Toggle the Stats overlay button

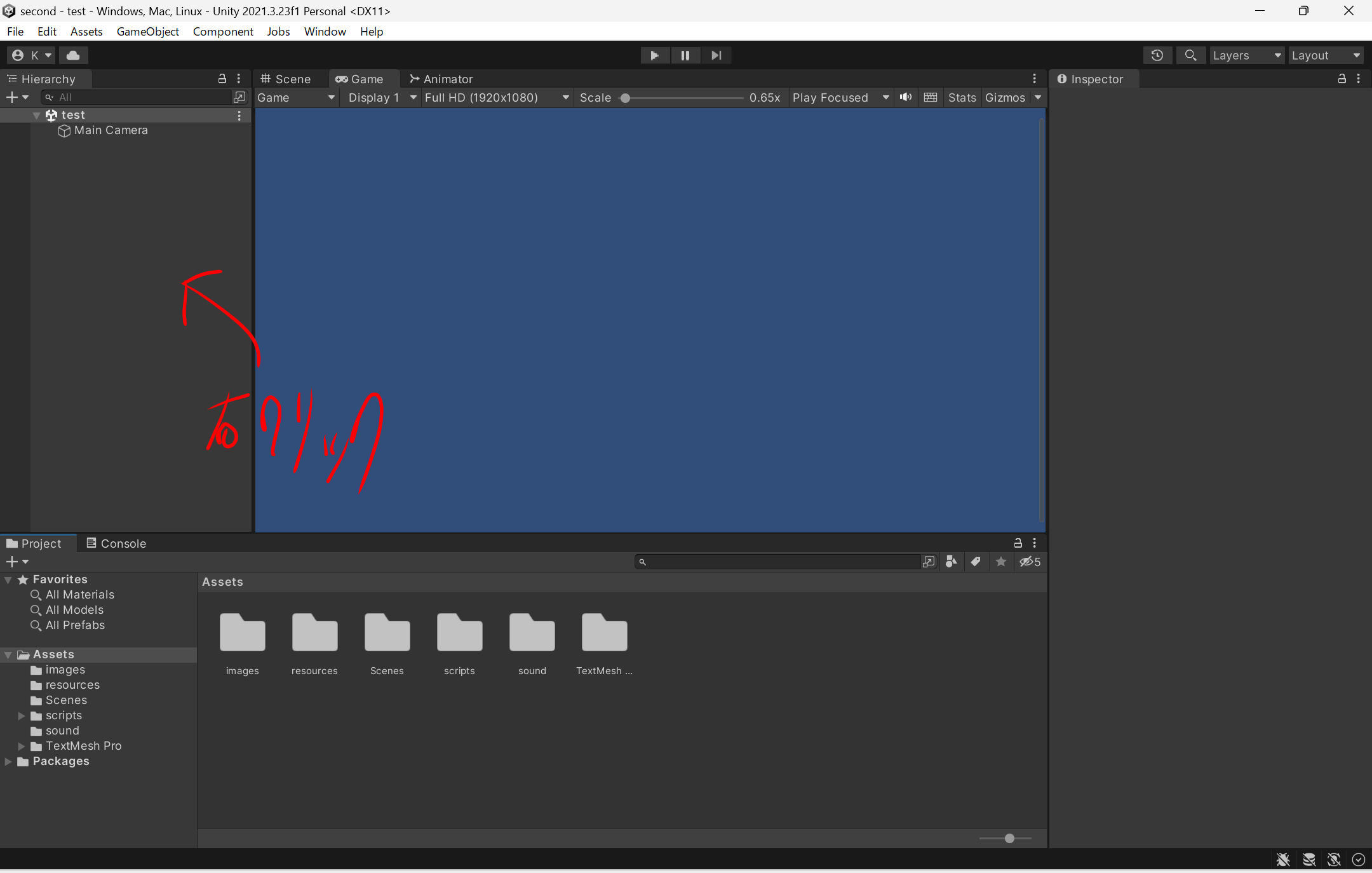[961, 97]
